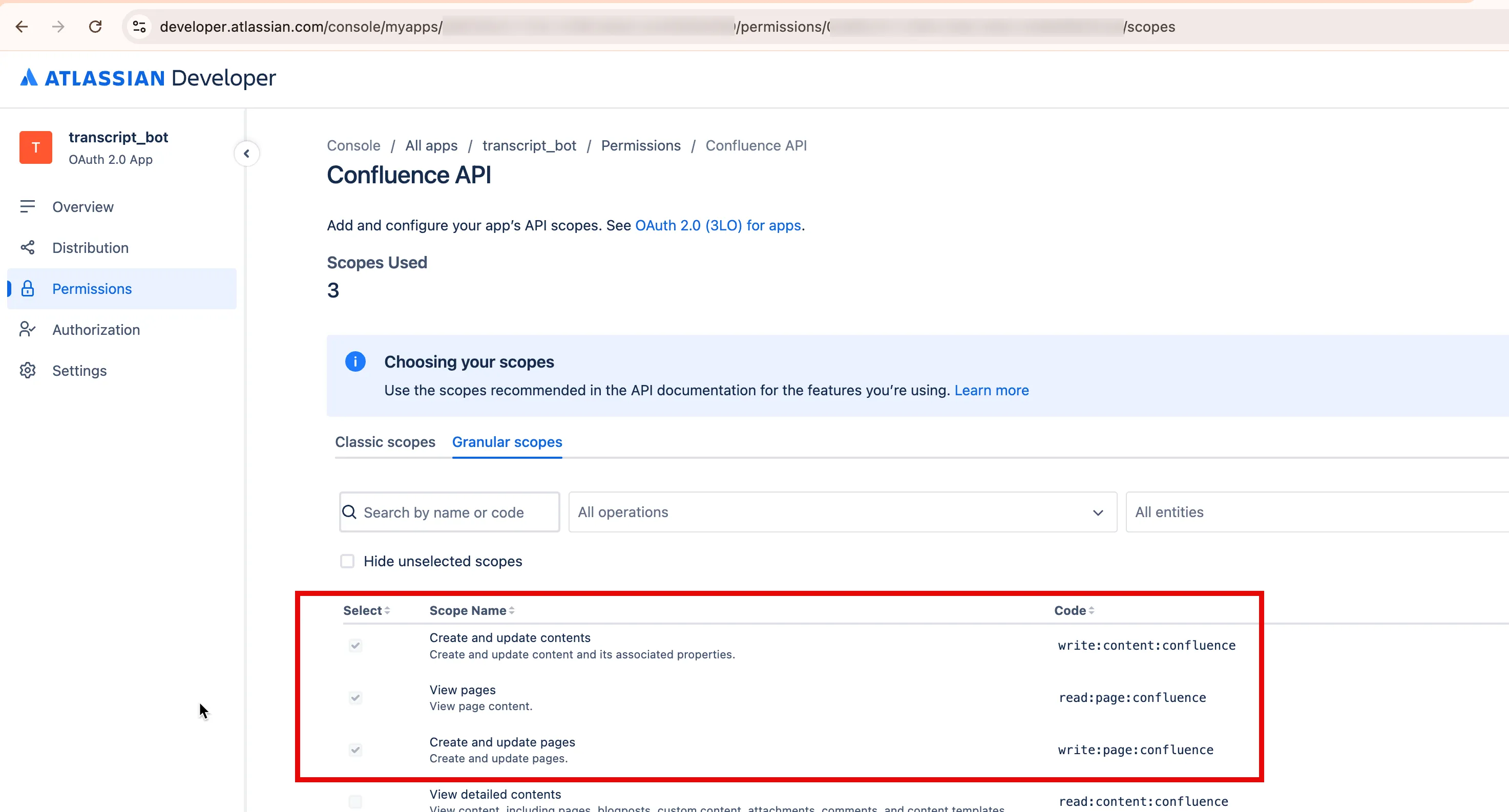Open OAuth 2.0 (3LO) for apps link
The height and width of the screenshot is (812, 1509).
coord(718,225)
